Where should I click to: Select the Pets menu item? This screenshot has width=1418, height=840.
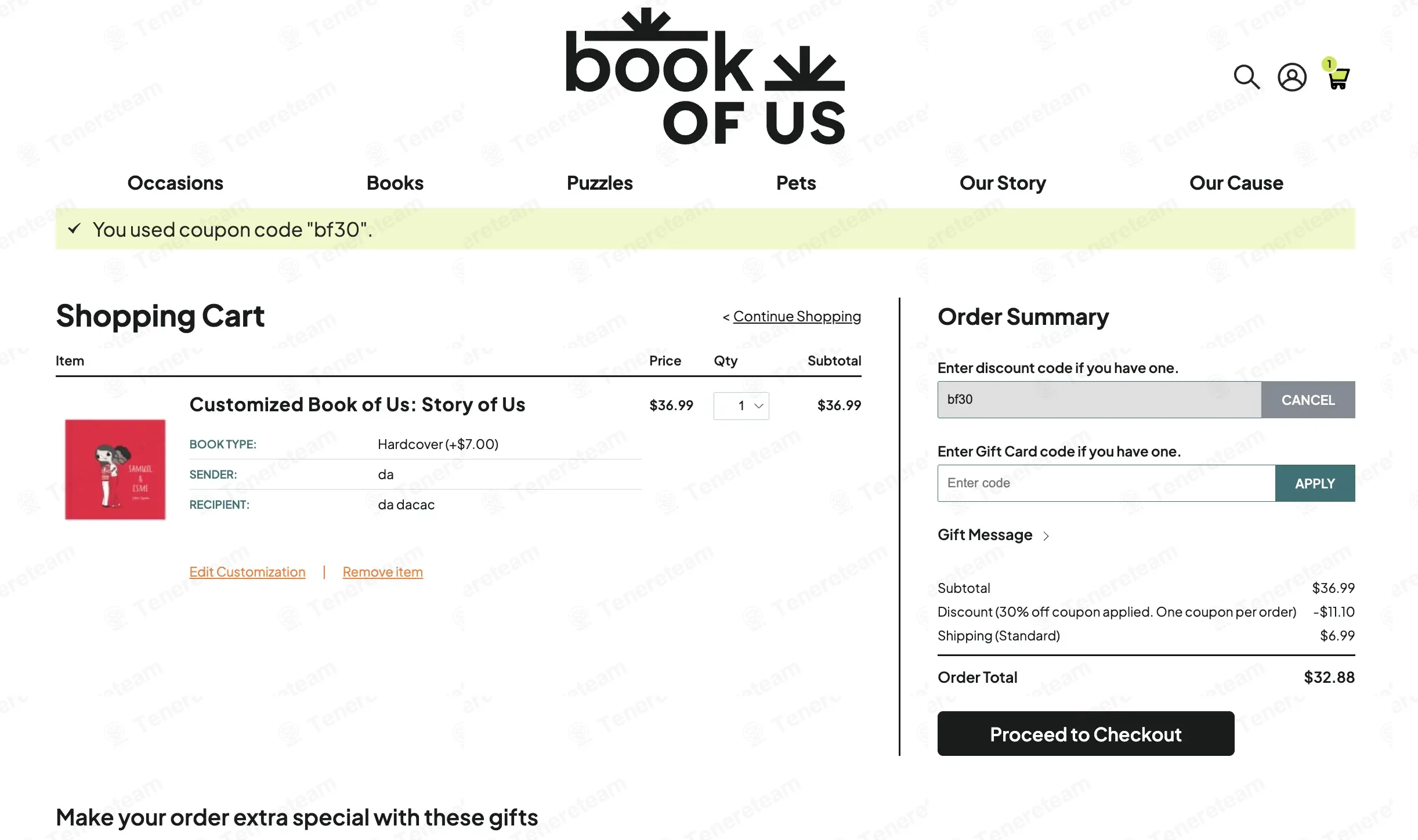[x=795, y=183]
